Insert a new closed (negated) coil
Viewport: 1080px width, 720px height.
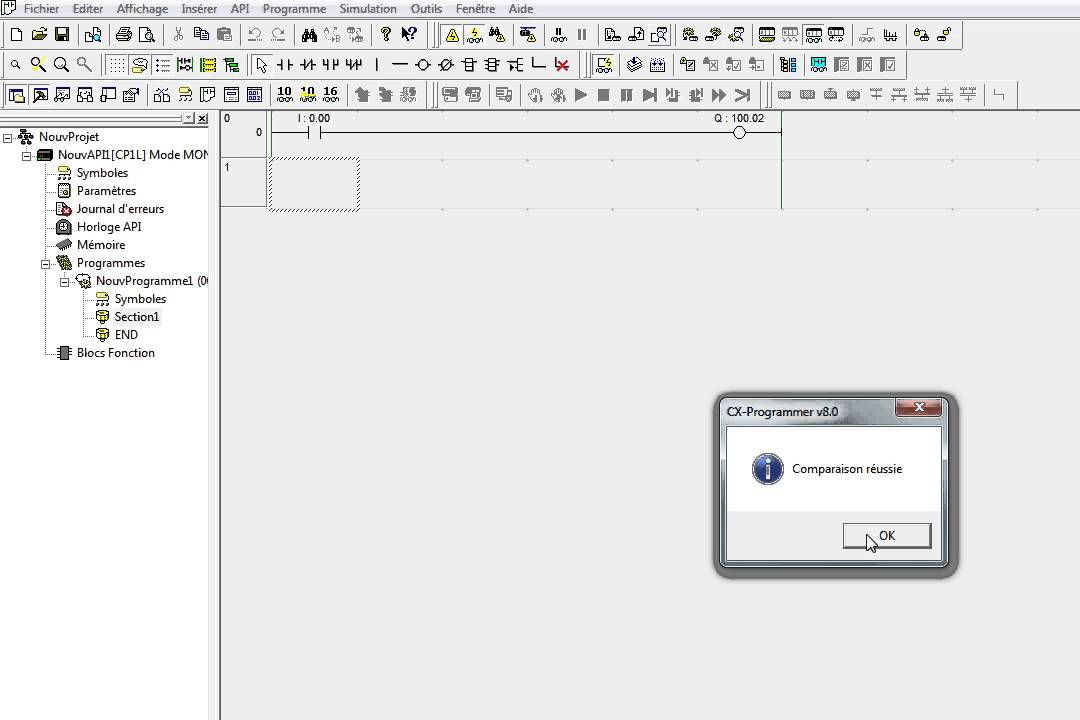click(446, 65)
